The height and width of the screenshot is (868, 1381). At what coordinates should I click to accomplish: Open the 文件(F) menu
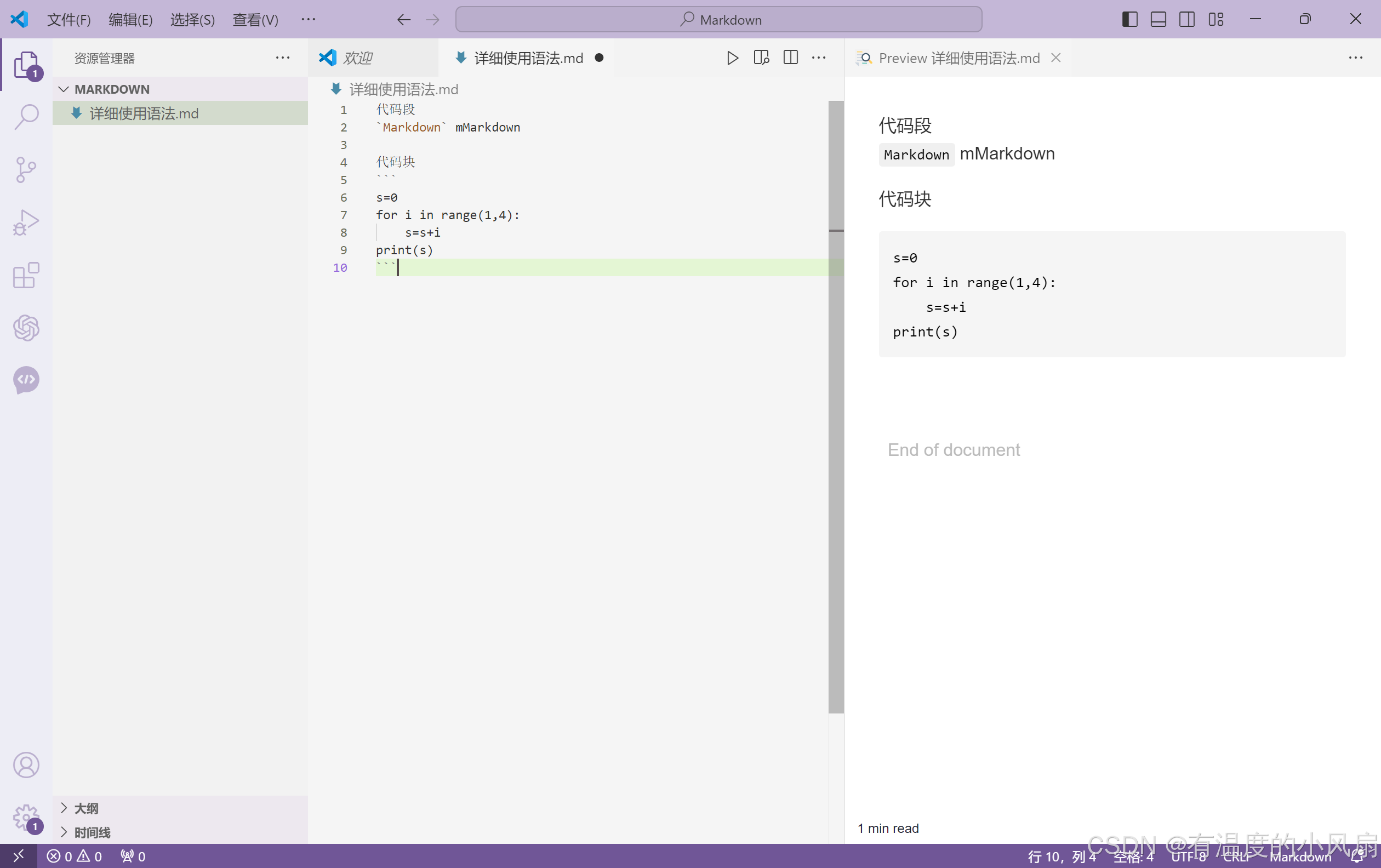[x=69, y=20]
